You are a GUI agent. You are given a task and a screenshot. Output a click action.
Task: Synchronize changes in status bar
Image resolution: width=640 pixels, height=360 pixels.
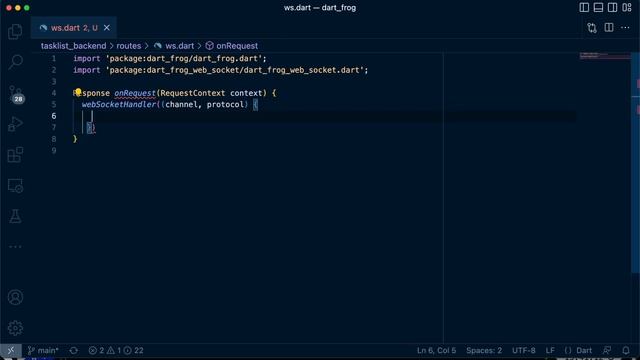[73, 350]
